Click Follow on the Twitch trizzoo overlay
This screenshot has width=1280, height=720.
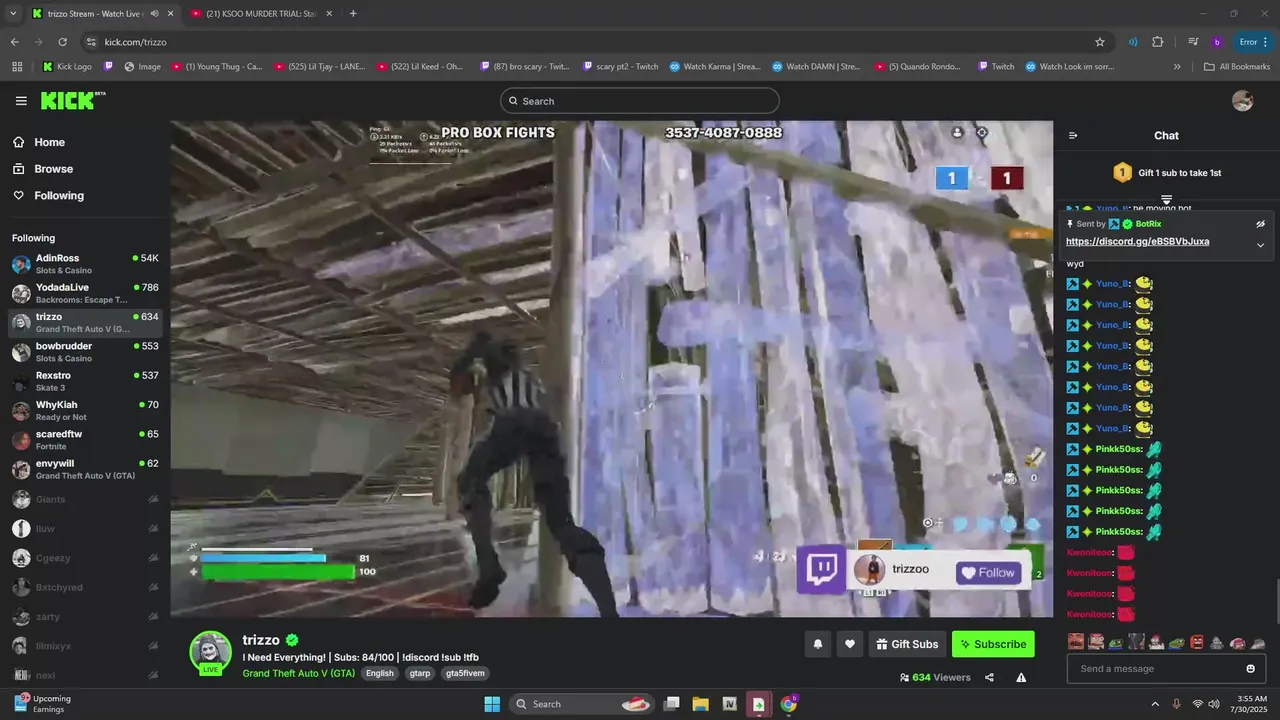[987, 572]
